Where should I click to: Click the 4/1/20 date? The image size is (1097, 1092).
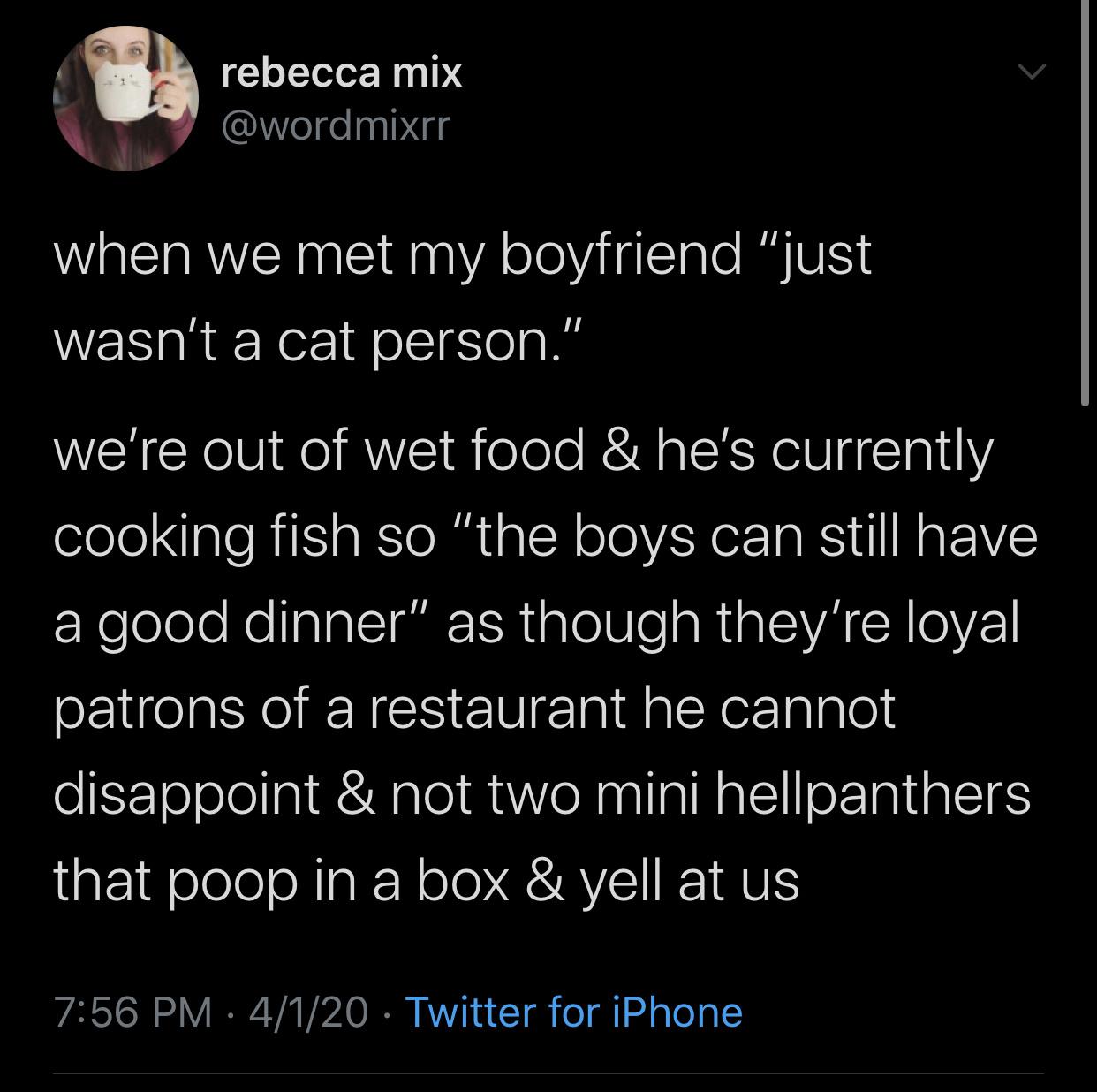[308, 1012]
